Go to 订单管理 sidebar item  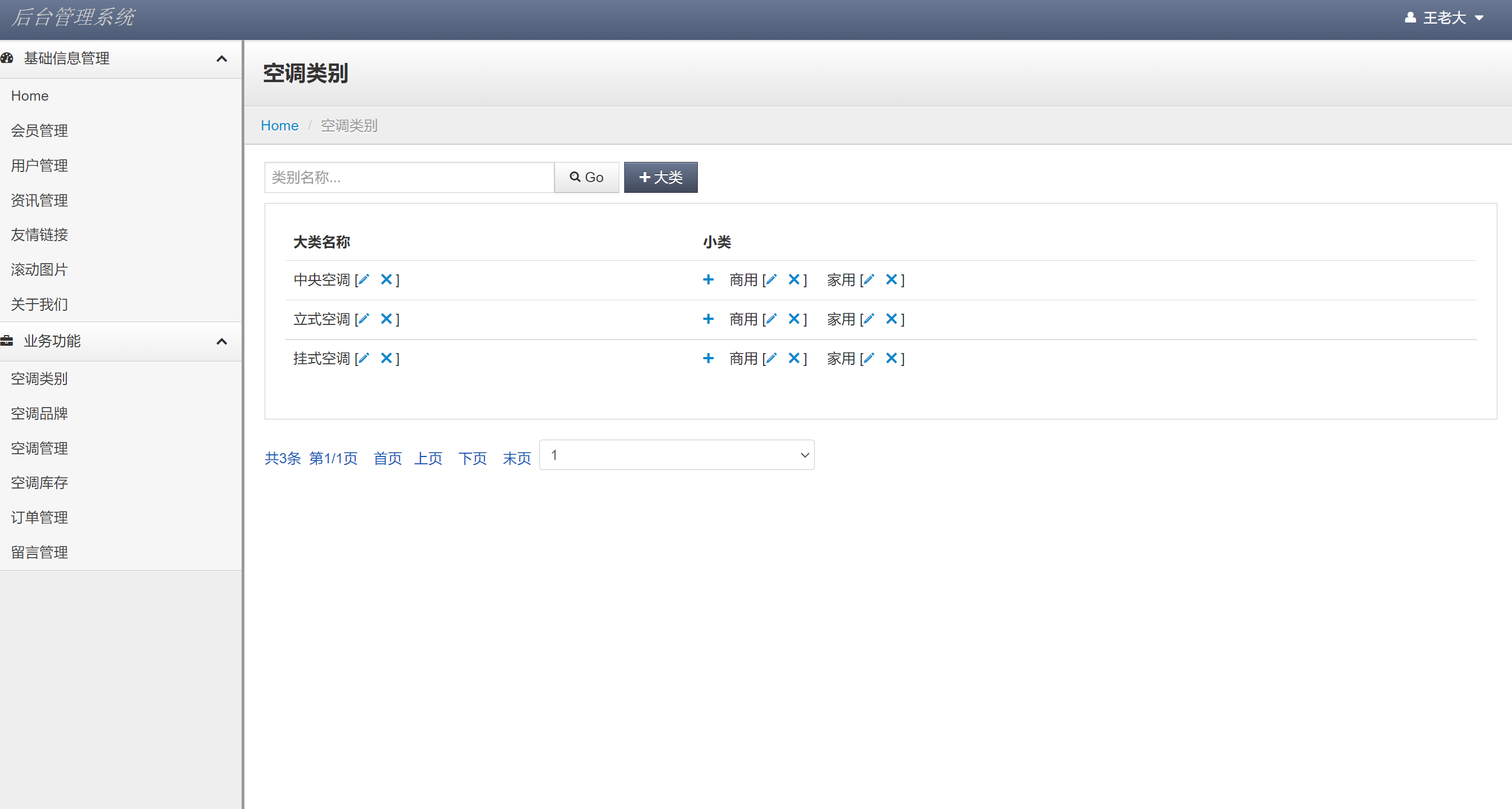pyautogui.click(x=39, y=517)
